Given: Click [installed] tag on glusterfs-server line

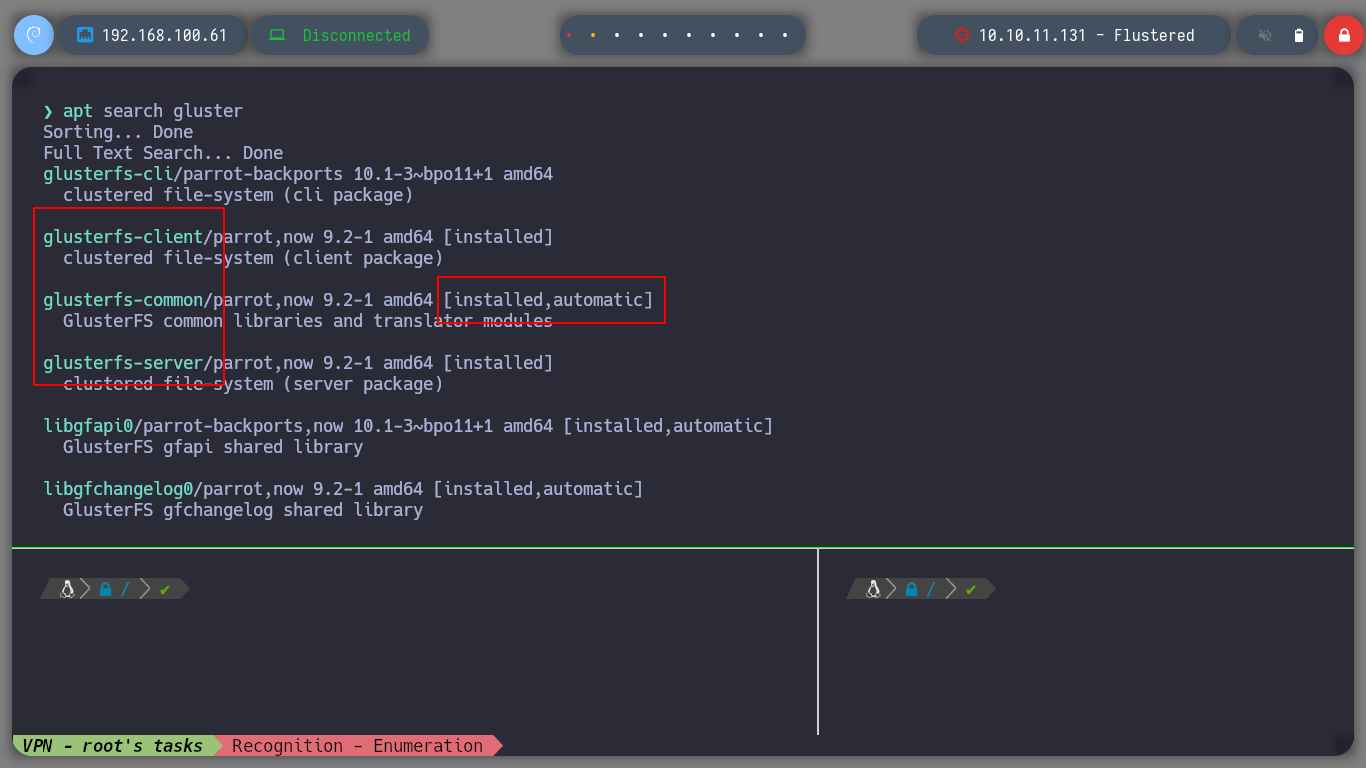Looking at the screenshot, I should click(498, 363).
